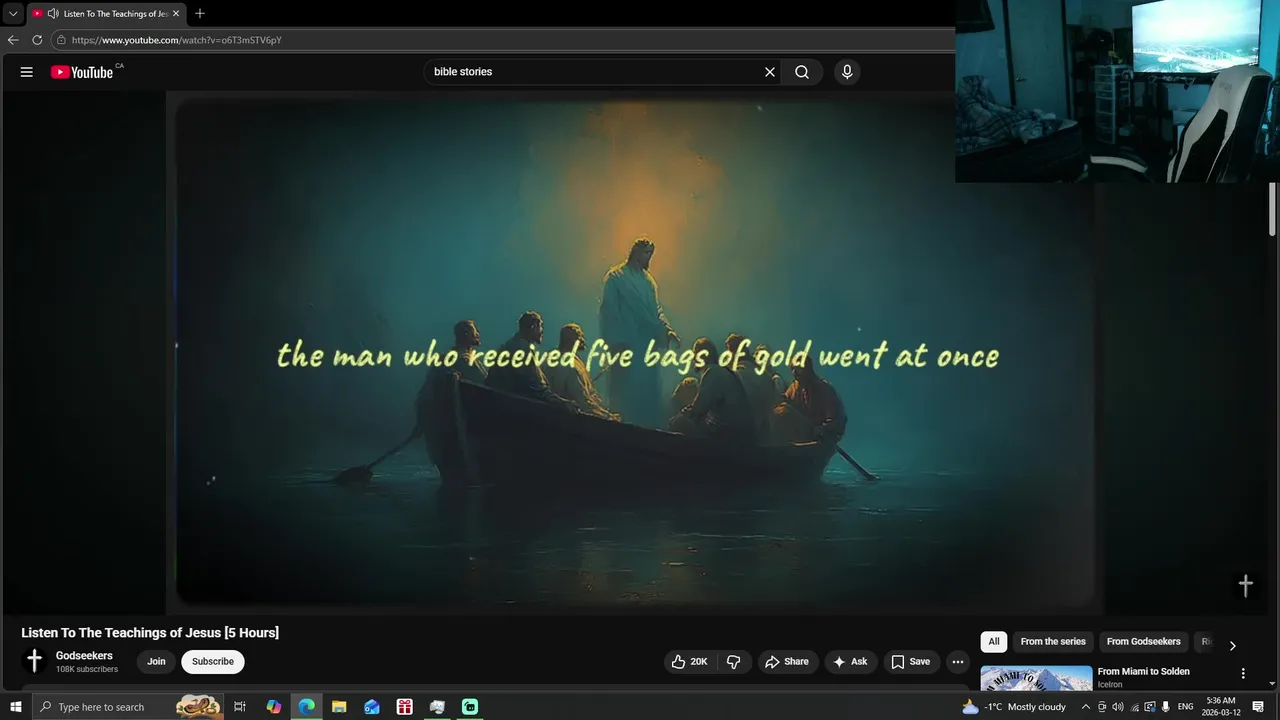Image resolution: width=1280 pixels, height=720 pixels.
Task: Save the video to a playlist
Action: 911,662
